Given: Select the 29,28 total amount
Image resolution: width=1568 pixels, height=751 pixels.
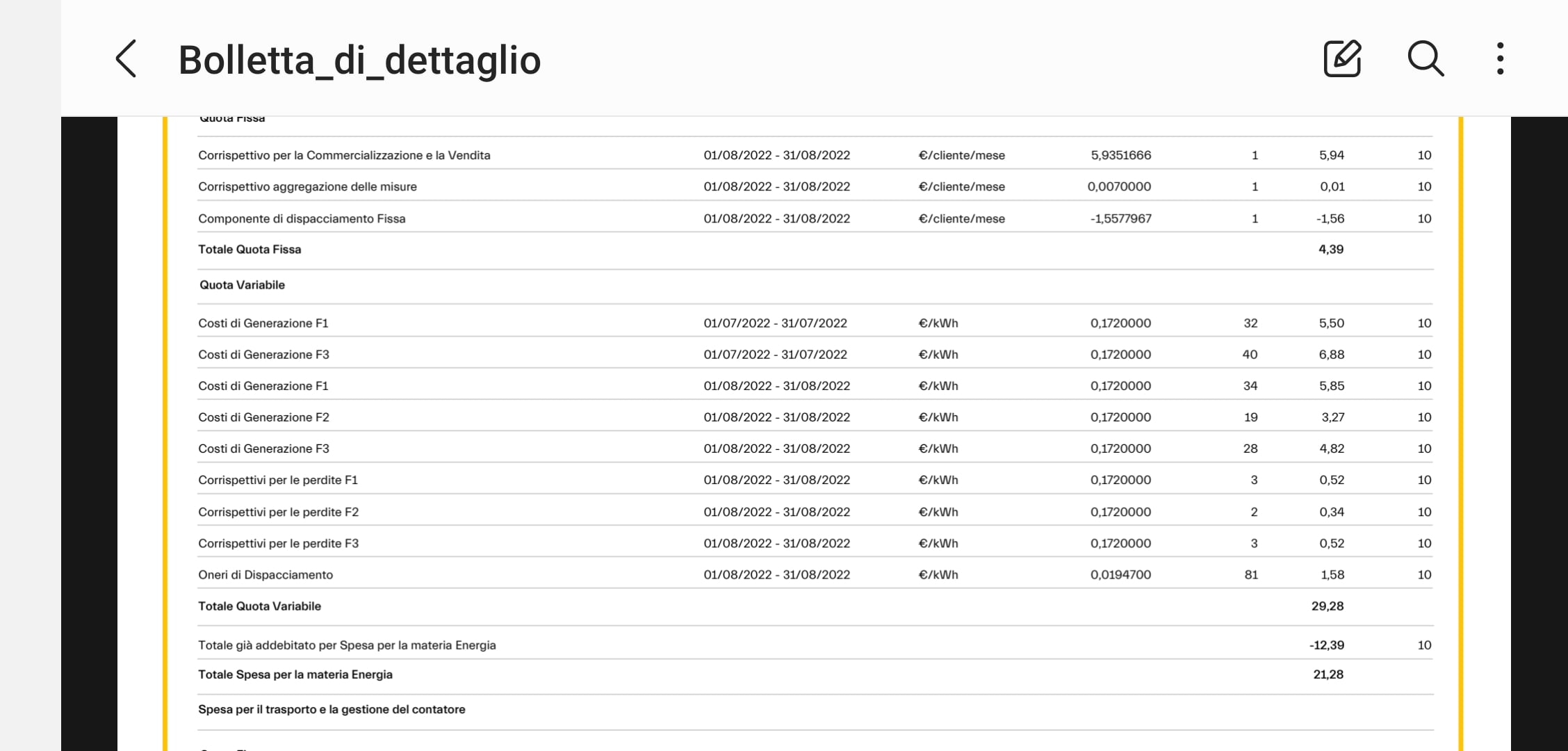Looking at the screenshot, I should 1327,606.
